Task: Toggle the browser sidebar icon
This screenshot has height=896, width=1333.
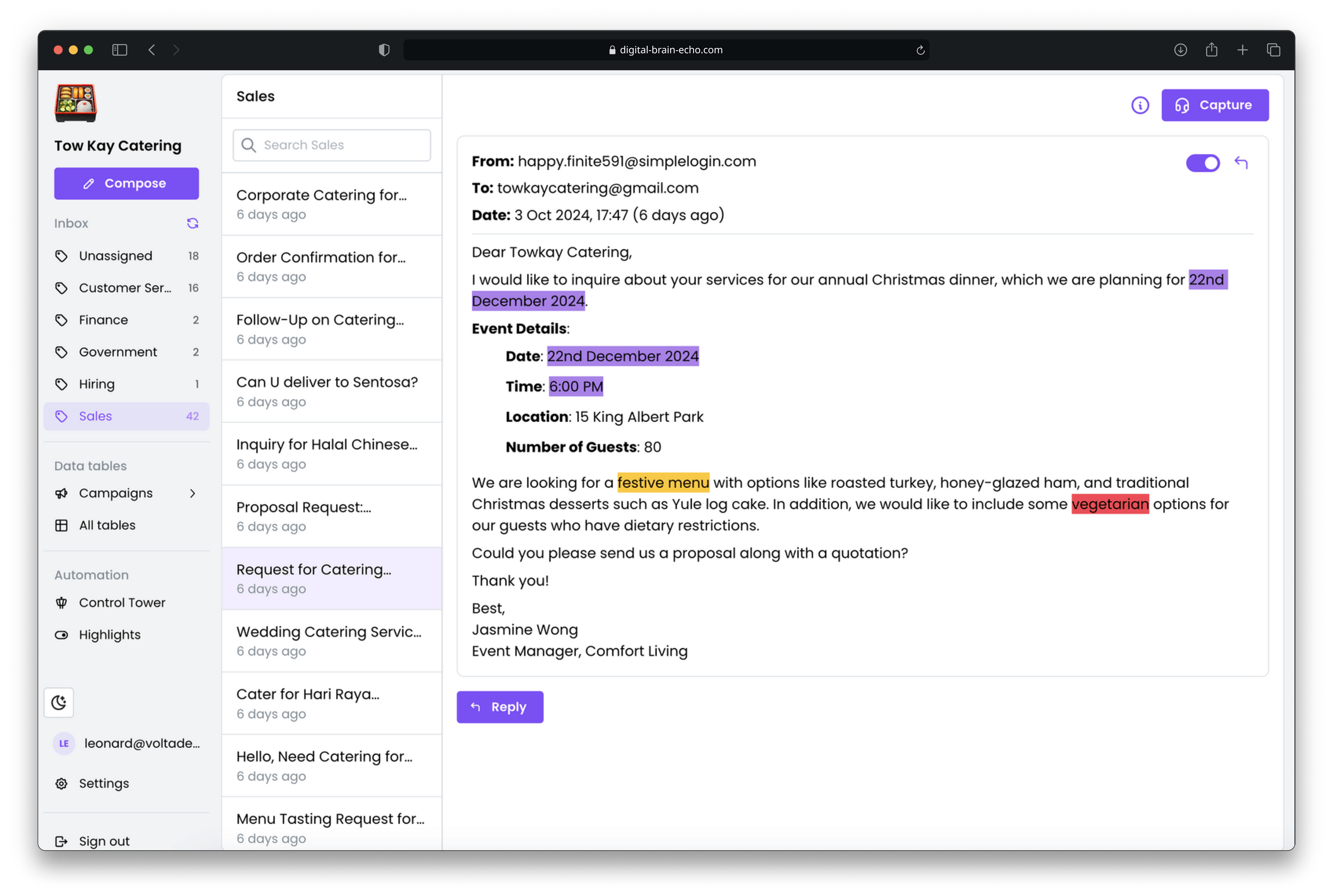Action: pyautogui.click(x=119, y=50)
